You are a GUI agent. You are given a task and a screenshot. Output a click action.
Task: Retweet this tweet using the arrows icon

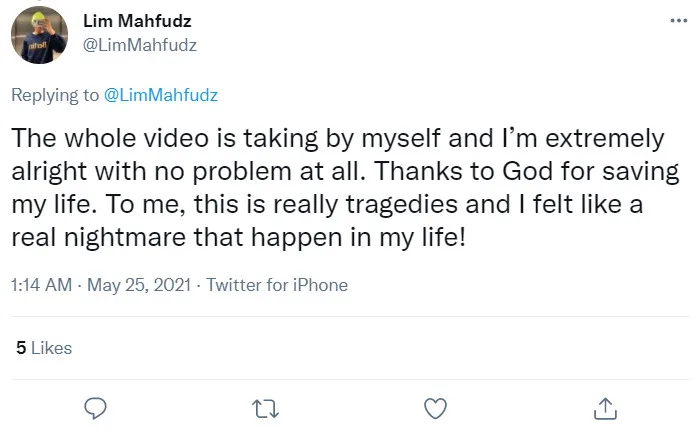point(265,408)
